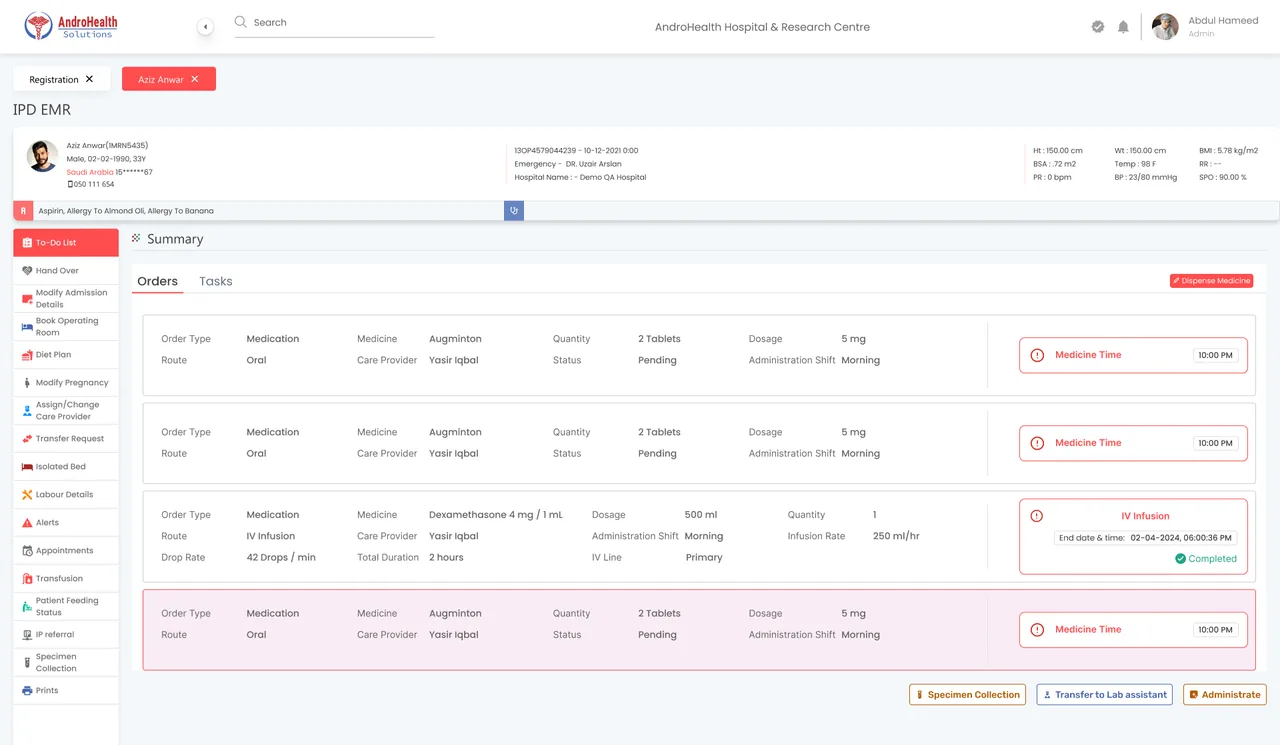Click the '42 Drops / min' drop rate
The image size is (1280, 745).
281,557
